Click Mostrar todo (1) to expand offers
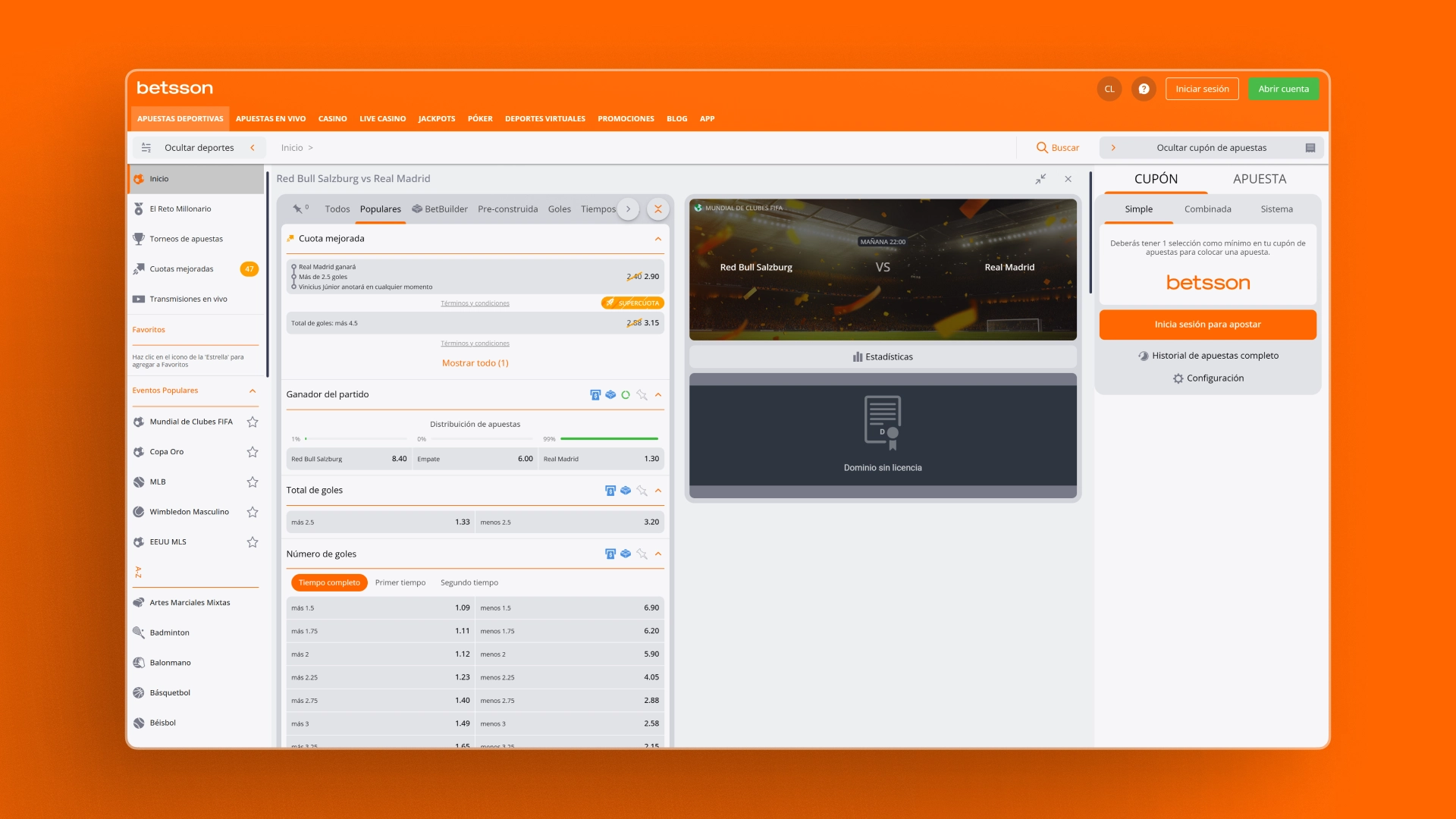 (475, 363)
